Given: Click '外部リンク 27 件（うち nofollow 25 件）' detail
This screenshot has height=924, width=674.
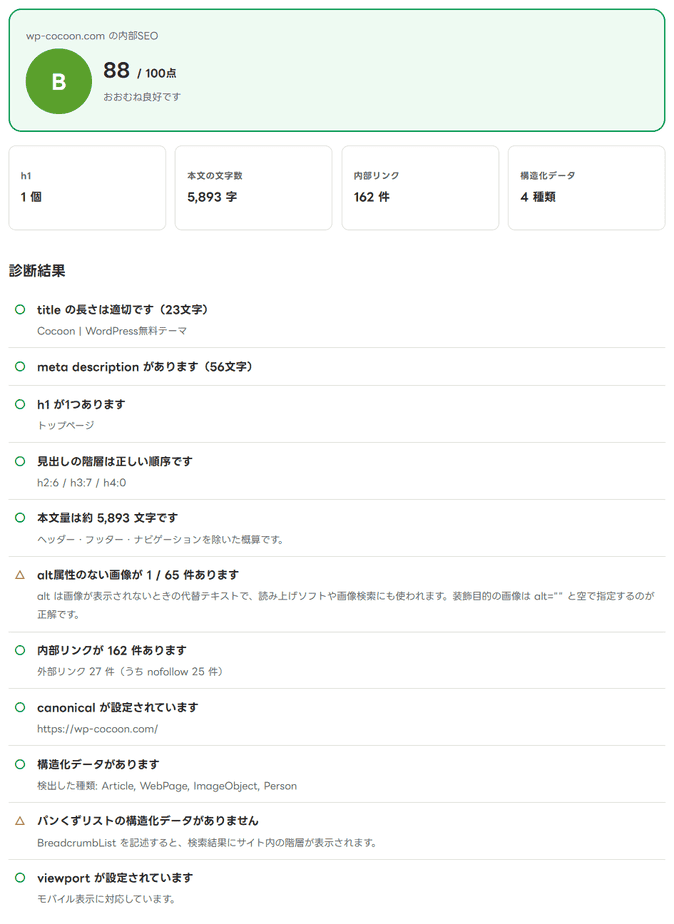Looking at the screenshot, I should 130,672.
